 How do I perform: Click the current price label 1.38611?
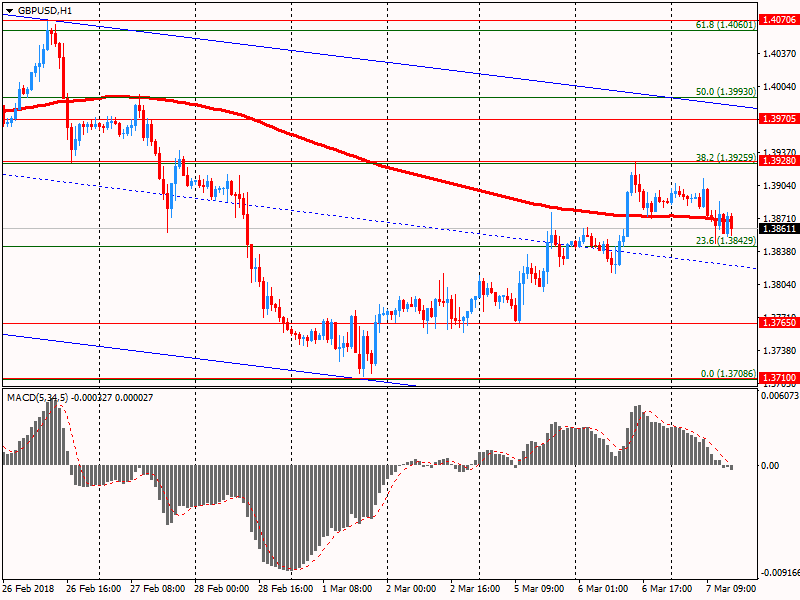pos(779,229)
